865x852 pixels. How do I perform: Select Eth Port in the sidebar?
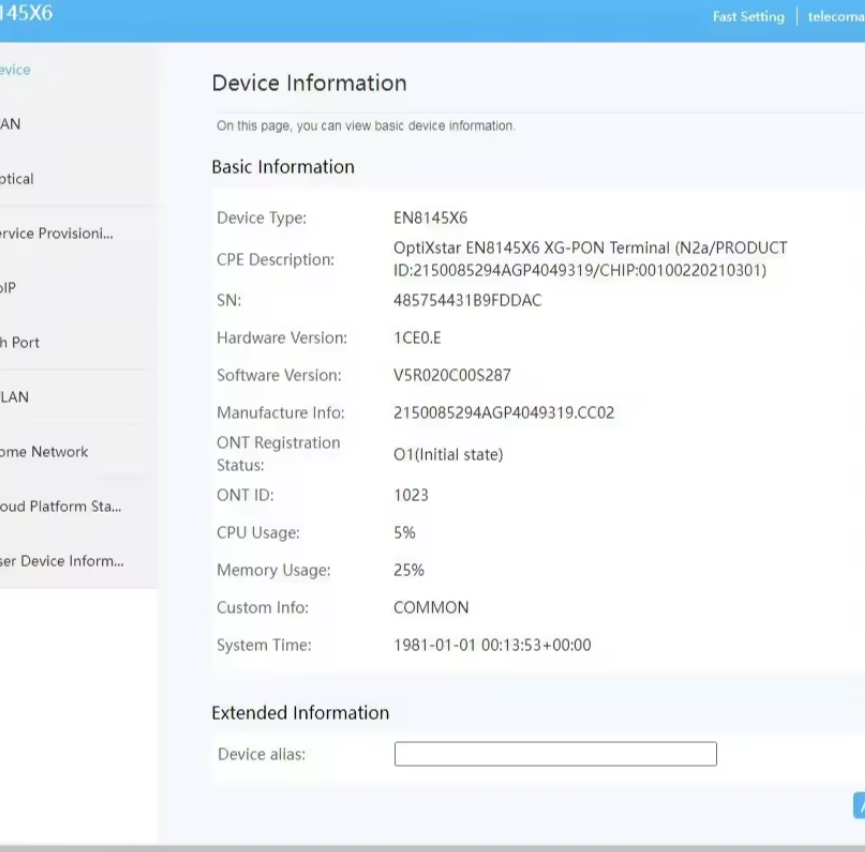20,342
